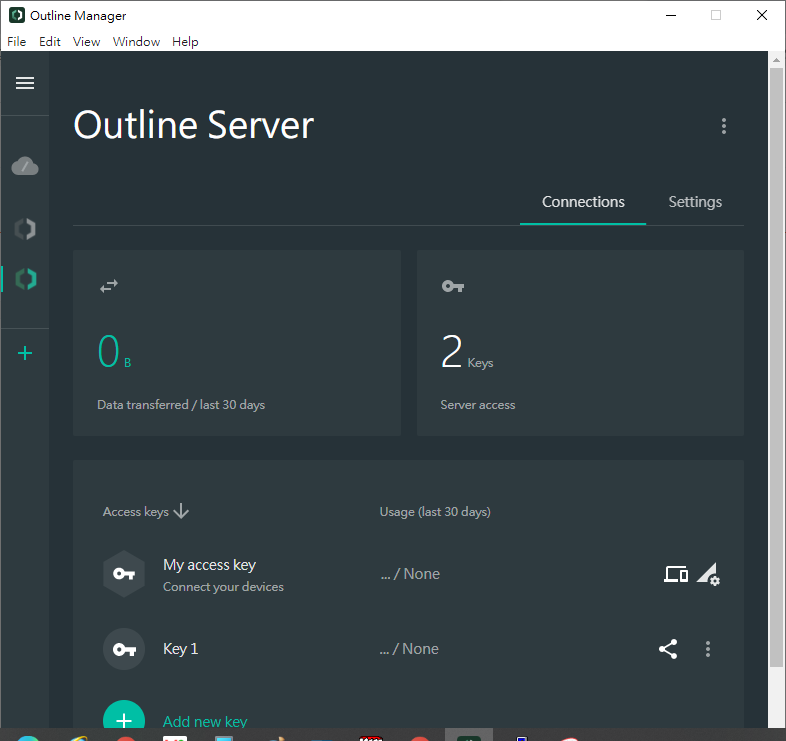Click the scrollbar up arrow

tap(776, 60)
